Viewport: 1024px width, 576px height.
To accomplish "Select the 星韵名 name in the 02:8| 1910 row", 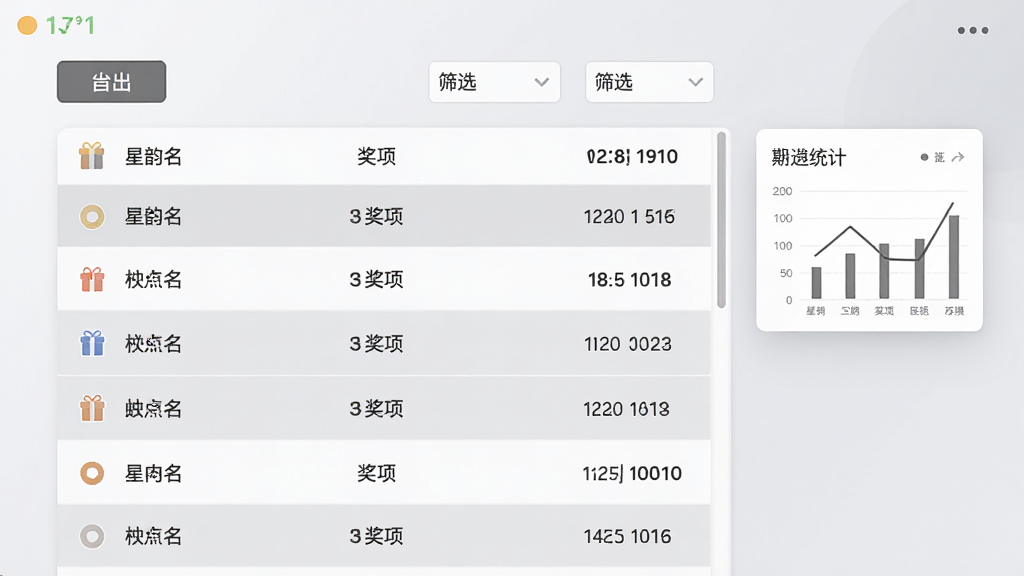I will click(153, 157).
